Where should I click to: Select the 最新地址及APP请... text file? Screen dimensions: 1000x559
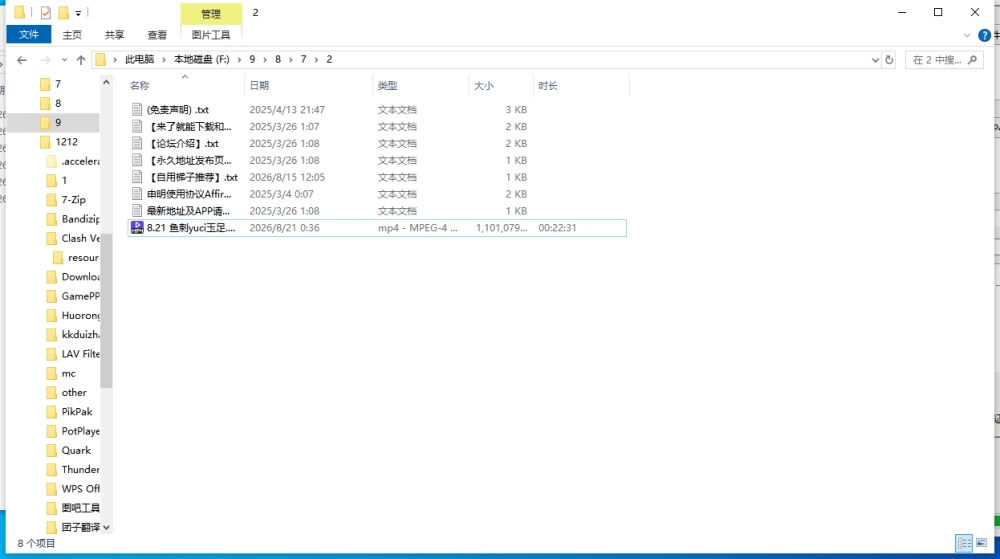[377, 211]
